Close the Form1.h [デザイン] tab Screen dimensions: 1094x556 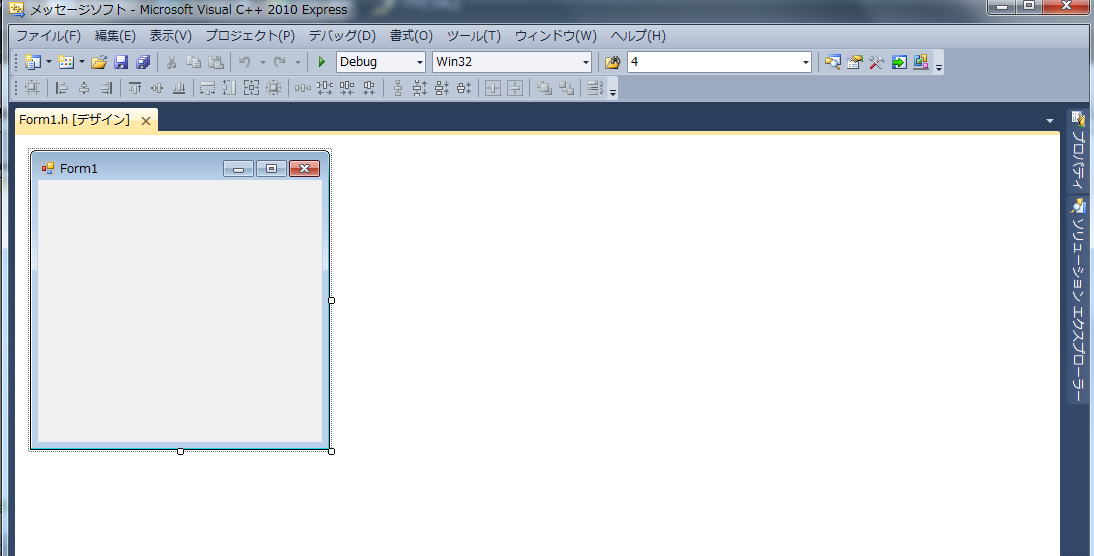(x=146, y=121)
